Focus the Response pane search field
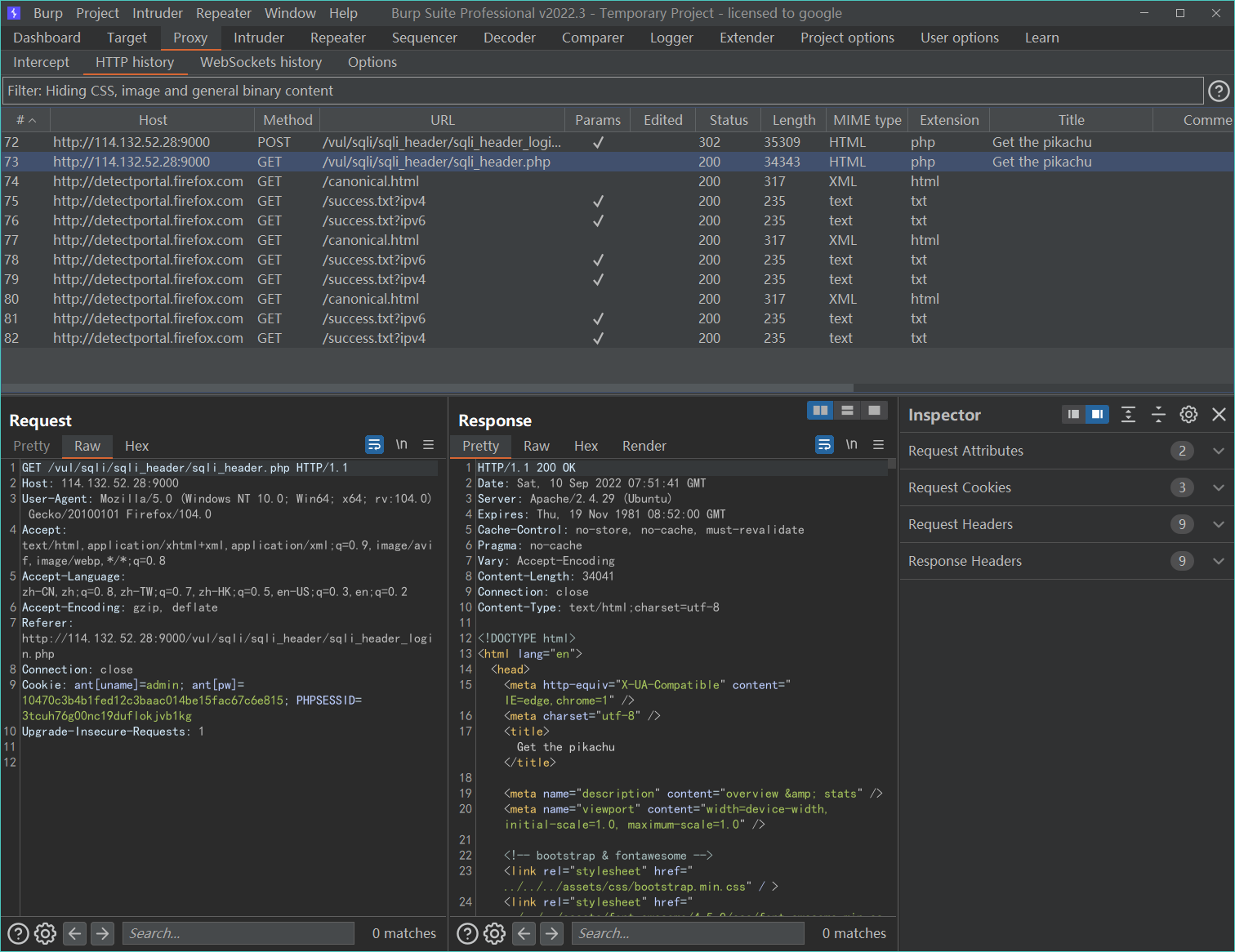 (688, 933)
